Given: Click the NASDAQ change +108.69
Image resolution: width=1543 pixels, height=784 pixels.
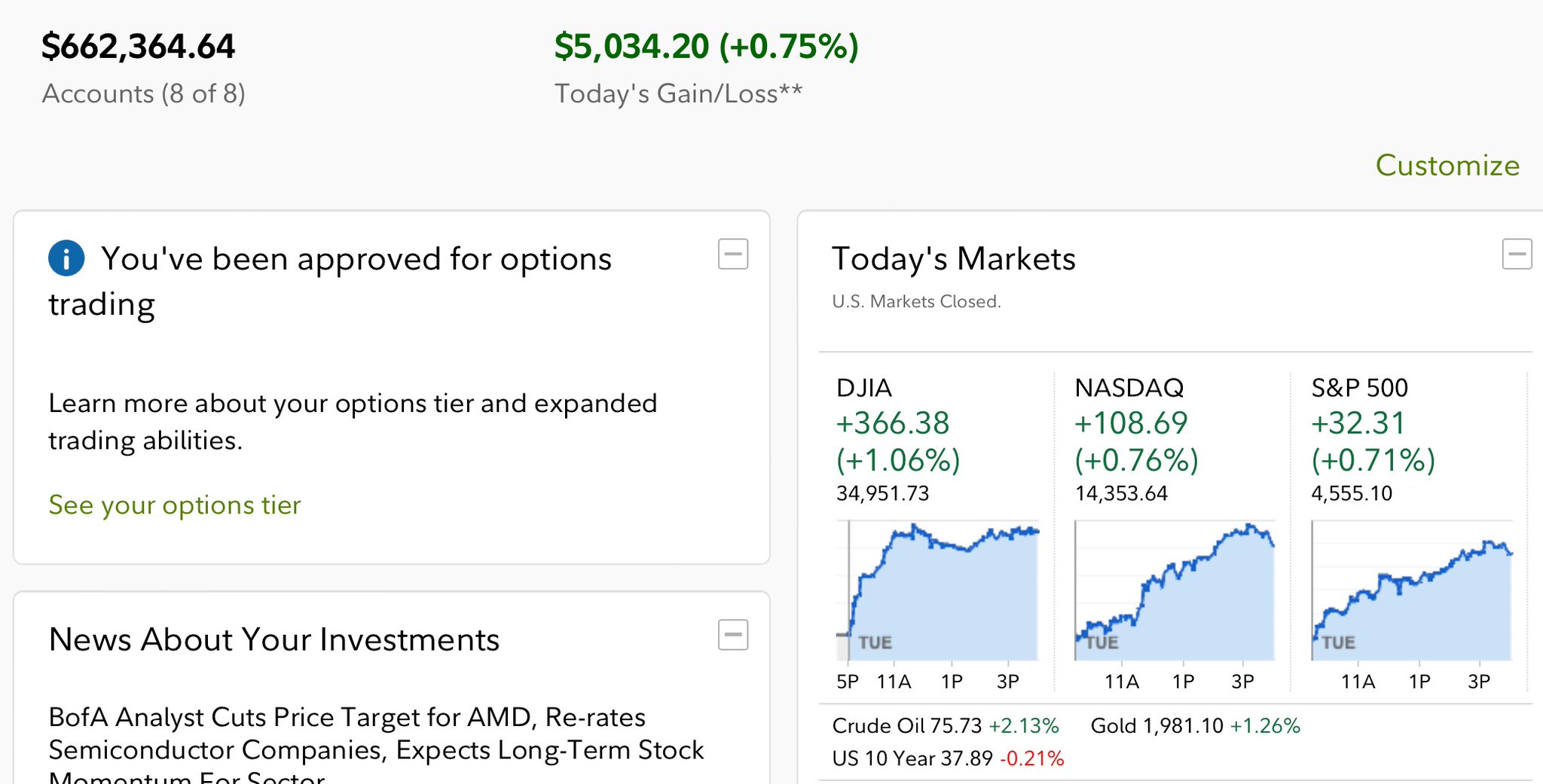Looking at the screenshot, I should 1131,423.
